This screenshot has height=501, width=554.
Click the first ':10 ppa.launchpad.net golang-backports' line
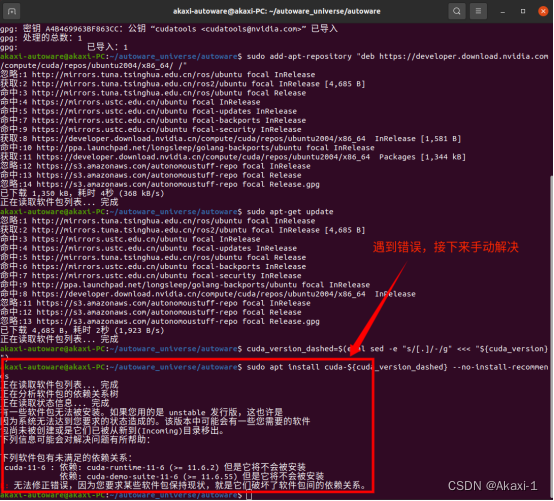point(187,148)
